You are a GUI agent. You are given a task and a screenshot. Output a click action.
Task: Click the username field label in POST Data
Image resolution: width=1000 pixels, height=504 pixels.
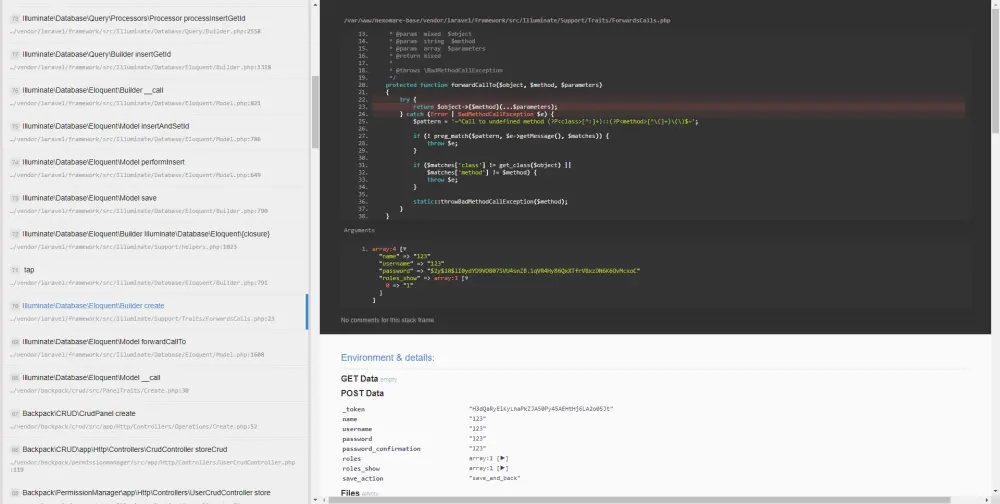click(x=357, y=429)
